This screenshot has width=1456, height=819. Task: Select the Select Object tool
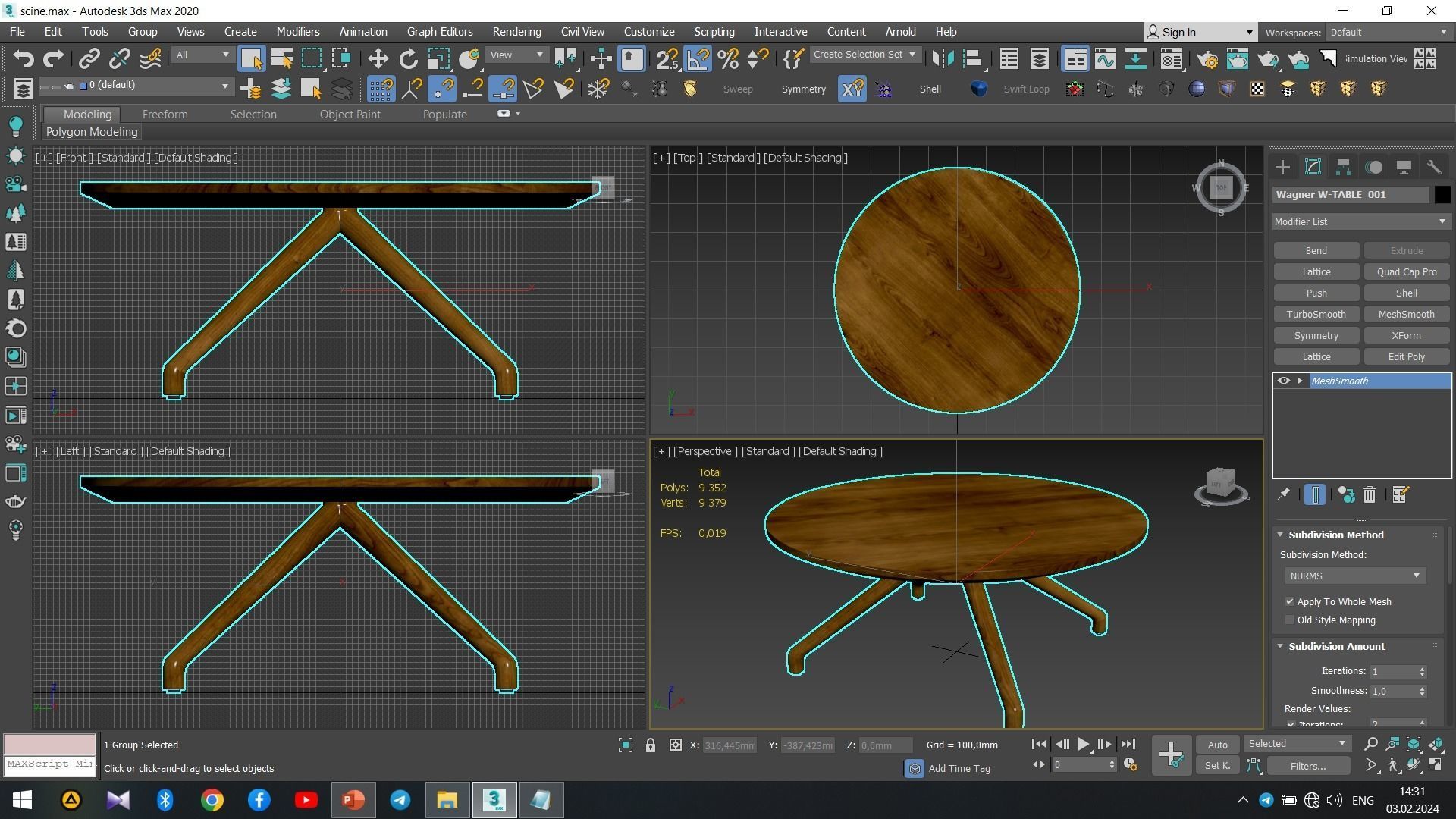(x=251, y=58)
